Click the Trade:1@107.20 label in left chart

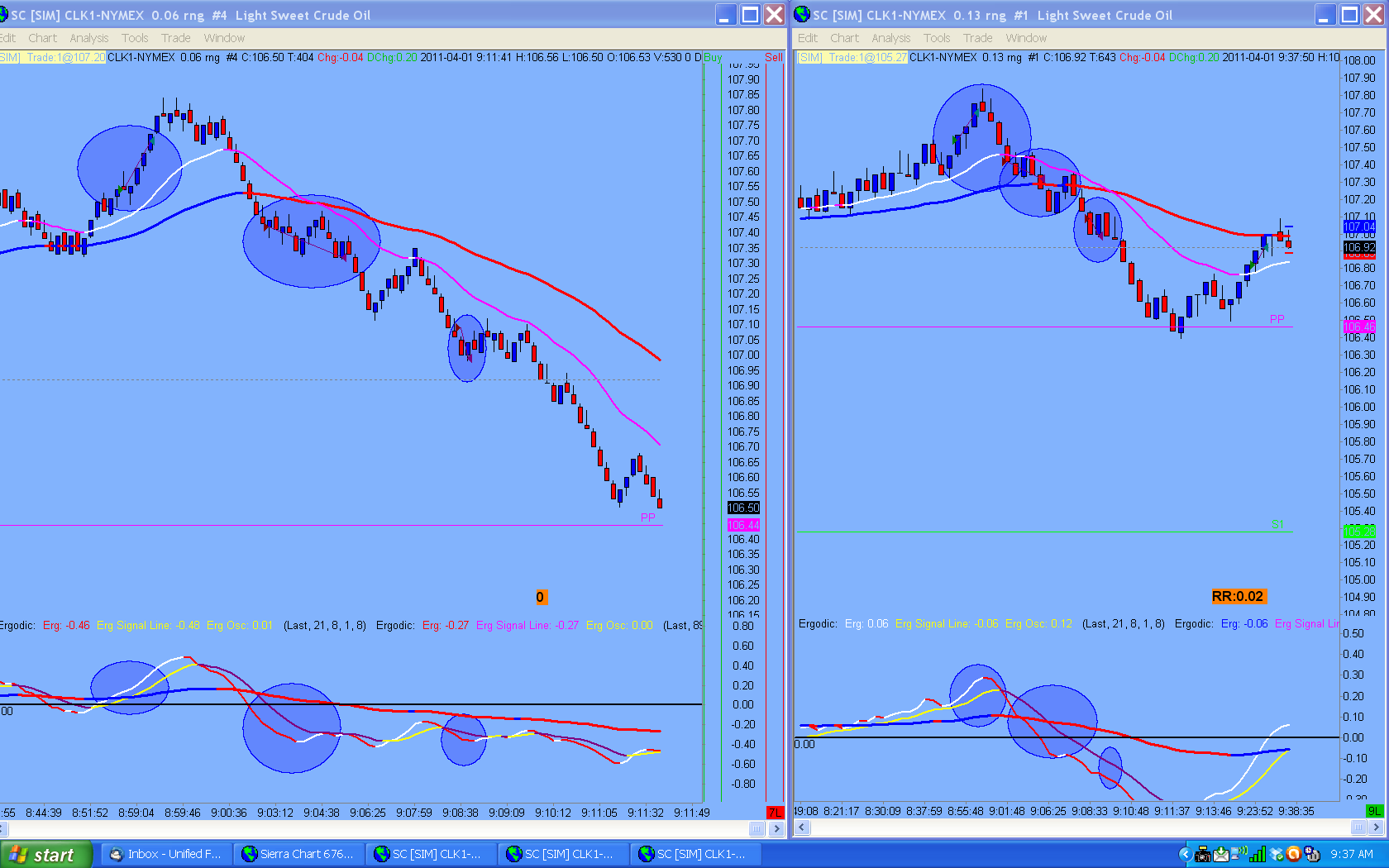coord(65,57)
